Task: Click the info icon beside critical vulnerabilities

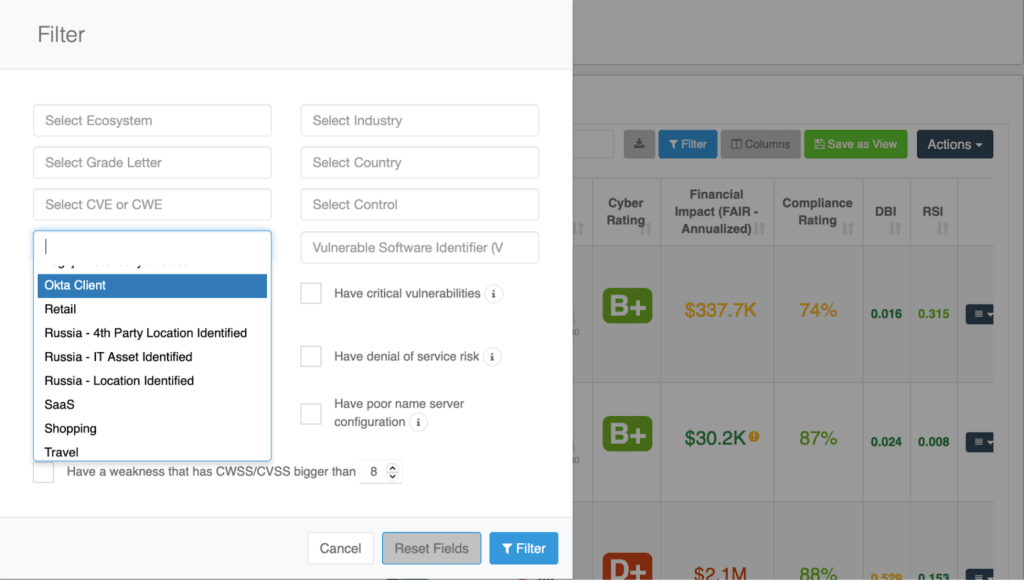Action: coord(493,294)
